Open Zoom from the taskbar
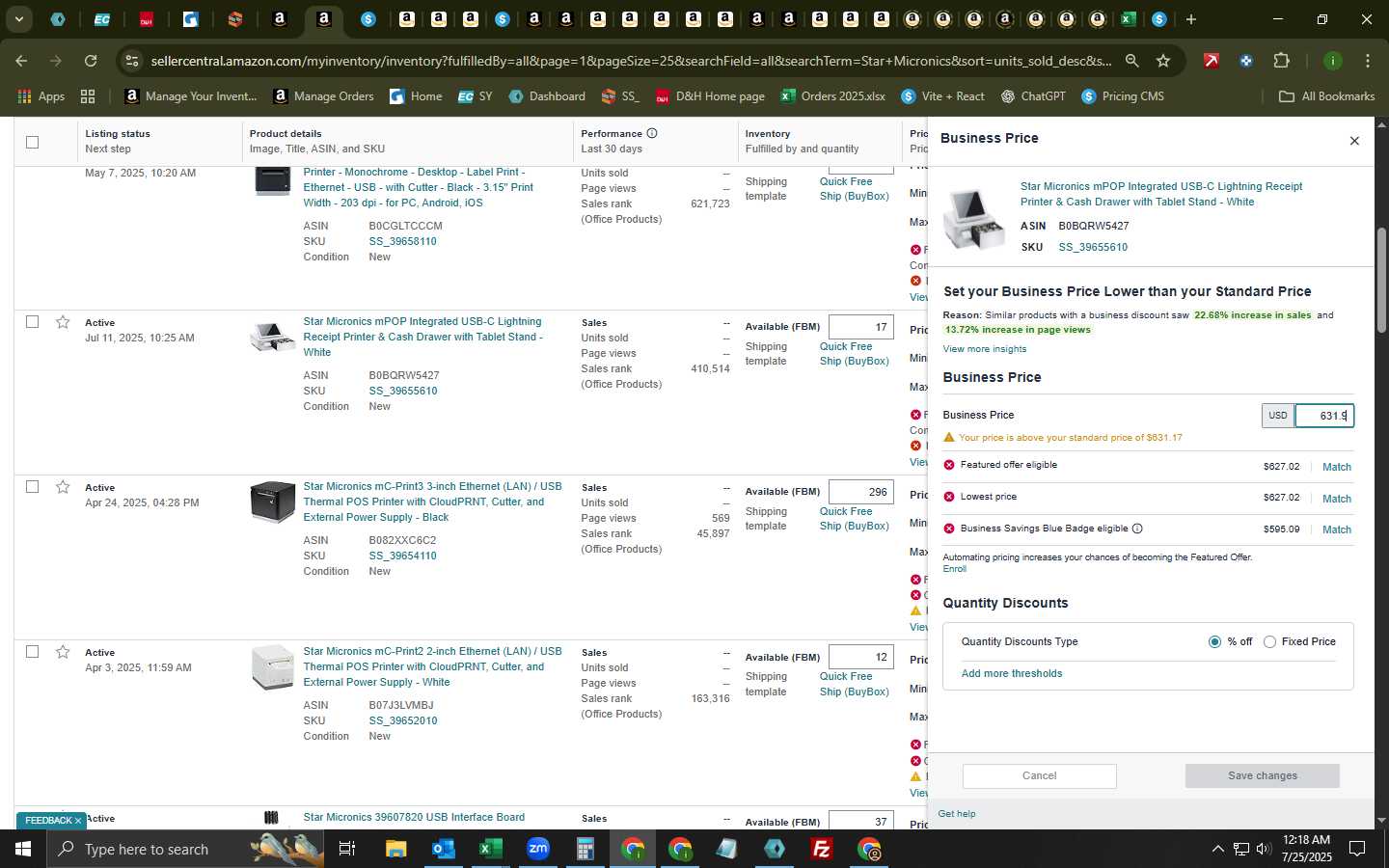Screen dimensions: 1389x868 coord(537,849)
